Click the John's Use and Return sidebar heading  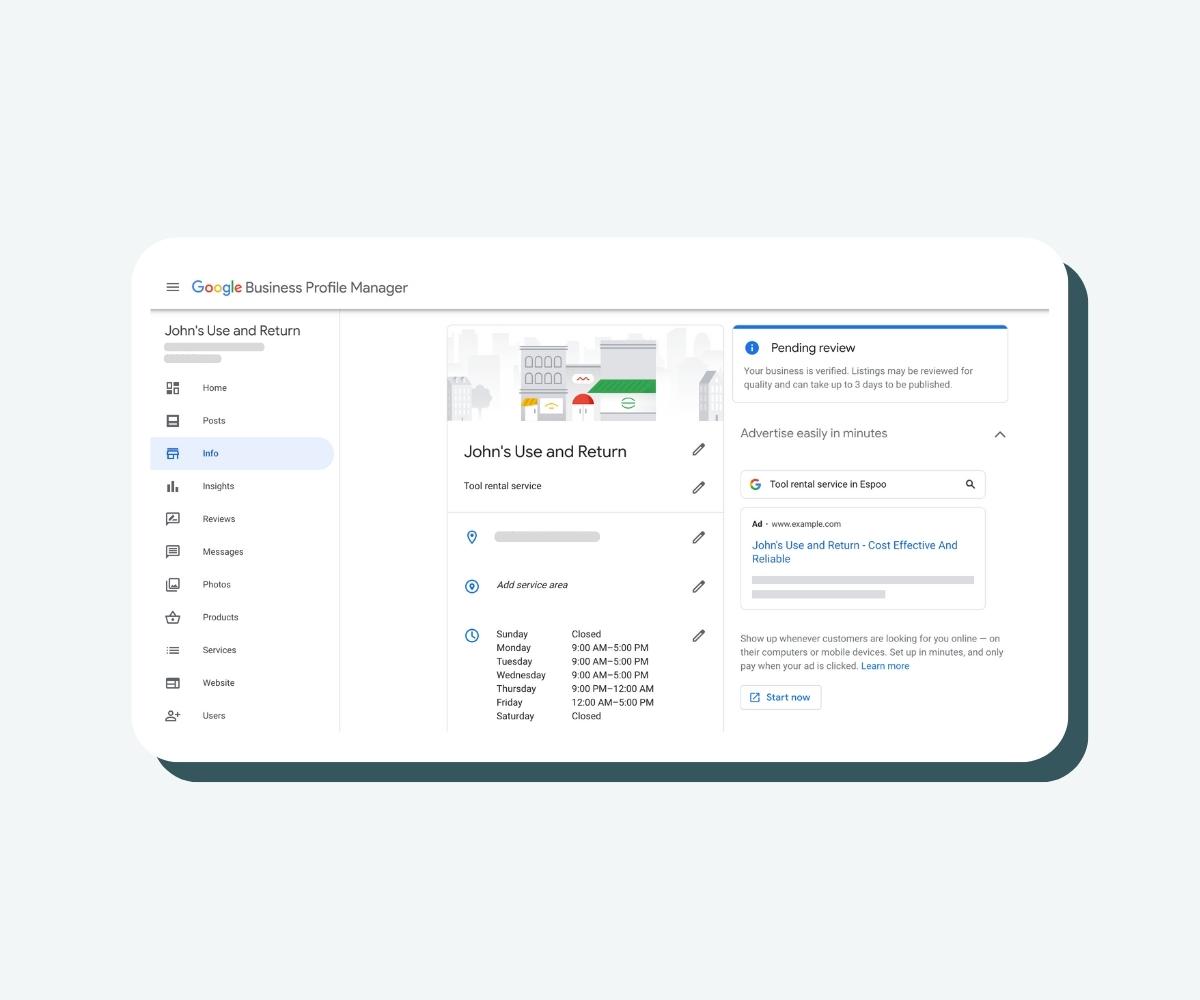click(x=232, y=331)
